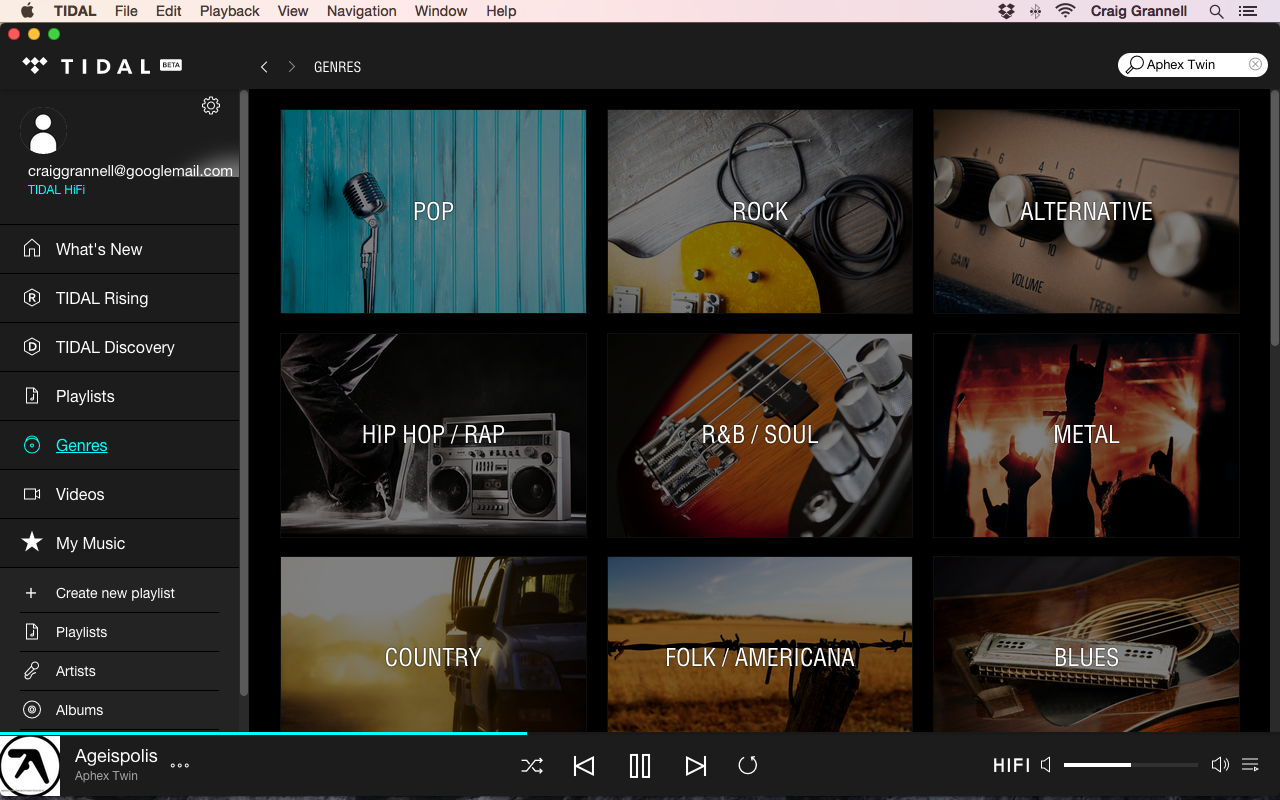
Task: Open the Help menu
Action: coord(501,11)
